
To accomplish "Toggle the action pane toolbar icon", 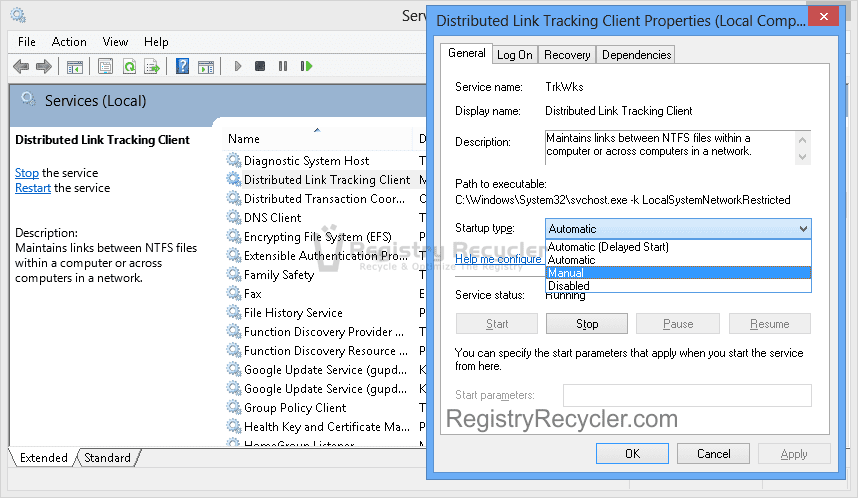I will point(206,67).
